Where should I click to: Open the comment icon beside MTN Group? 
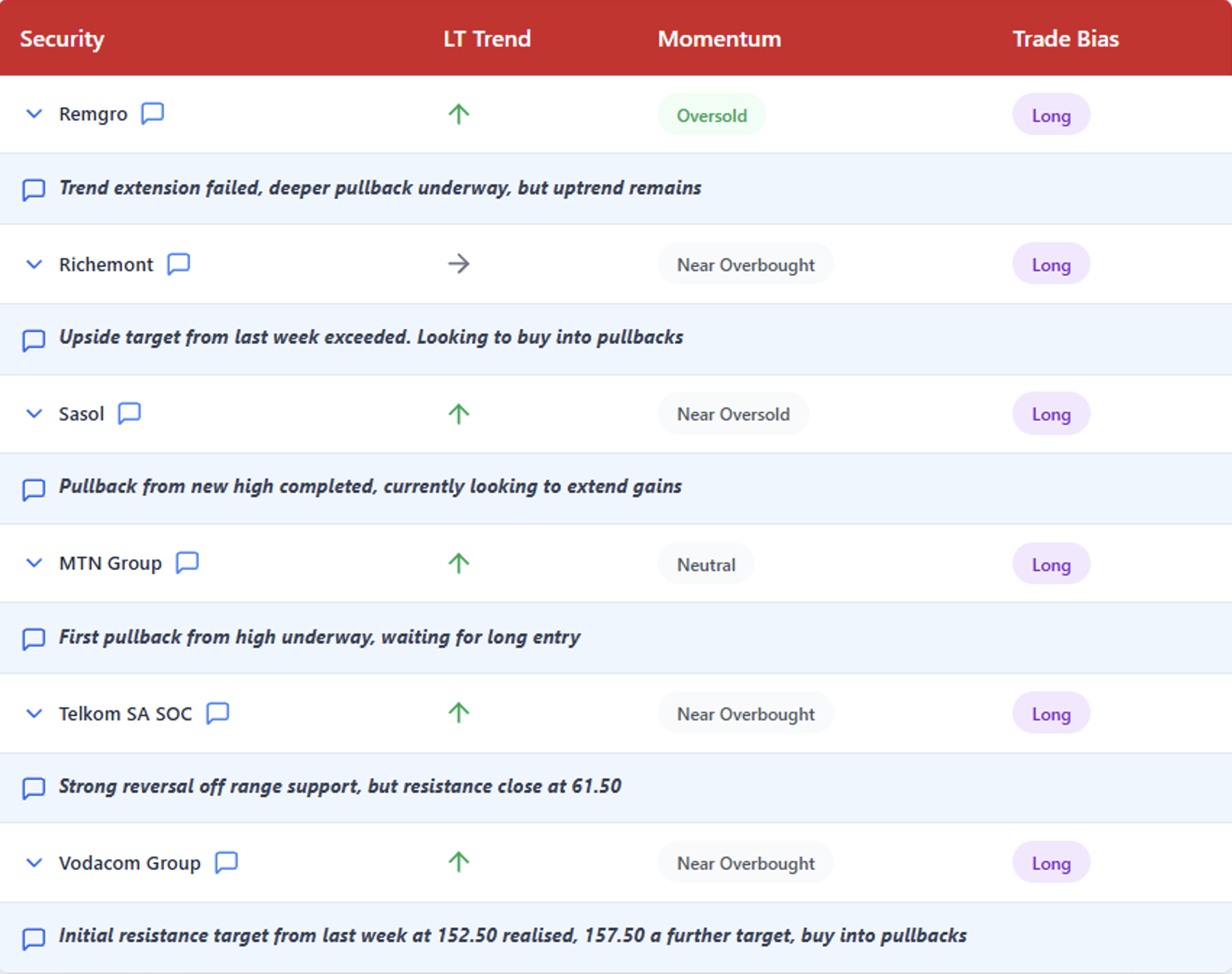[x=187, y=563]
